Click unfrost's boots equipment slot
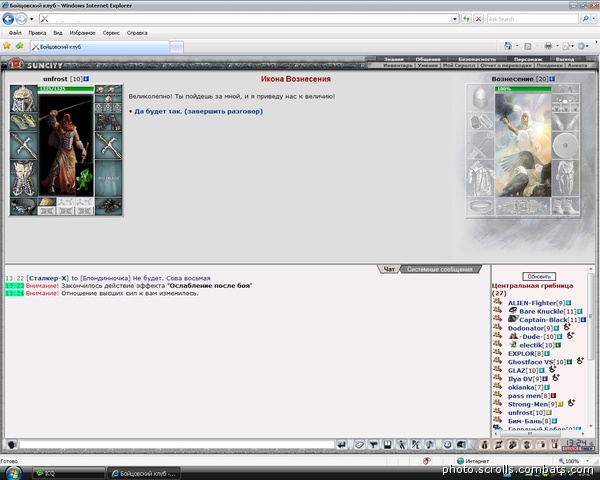Screen dimensions: 600x480 [x=108, y=206]
